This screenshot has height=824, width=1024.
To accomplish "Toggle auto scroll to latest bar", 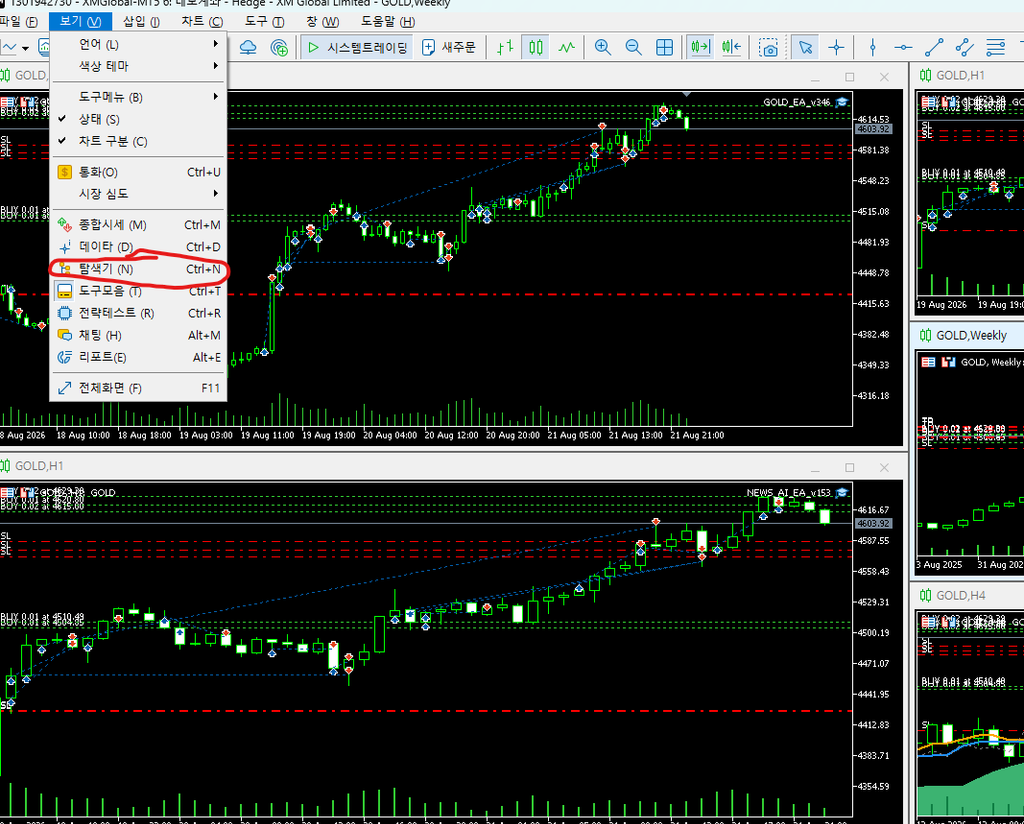I will coord(700,47).
